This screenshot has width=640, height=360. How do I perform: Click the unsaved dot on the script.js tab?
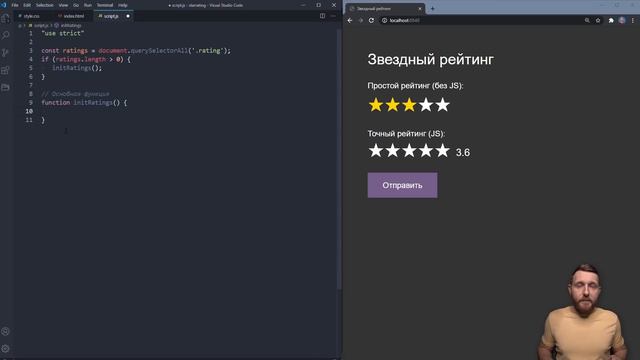(128, 16)
